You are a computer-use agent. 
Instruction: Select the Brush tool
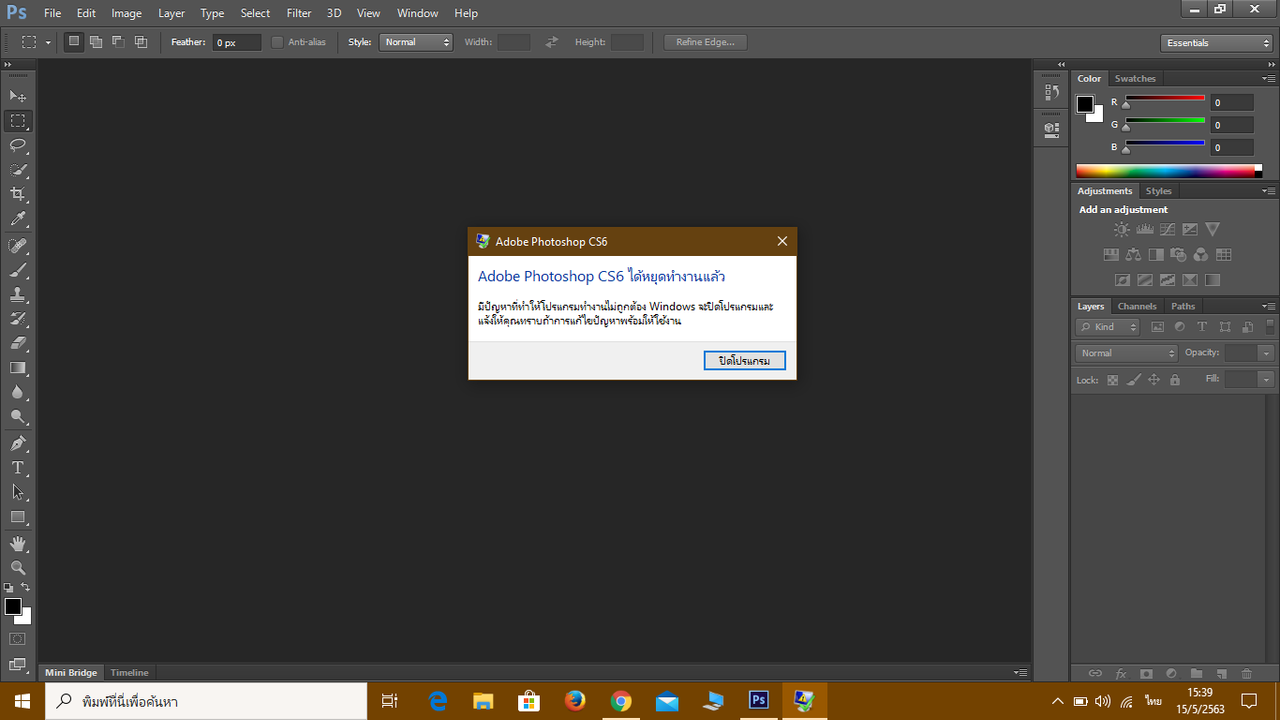[18, 270]
